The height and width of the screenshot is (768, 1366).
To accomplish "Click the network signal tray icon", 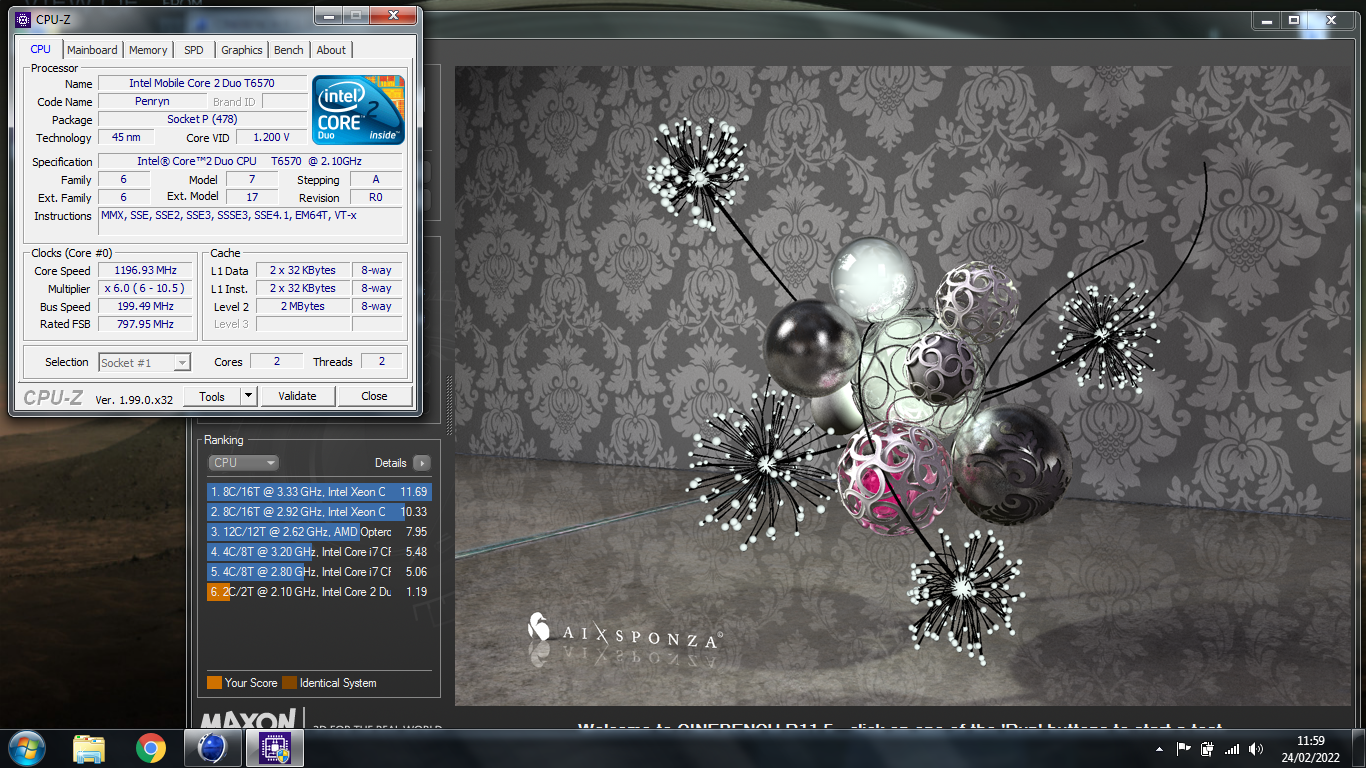I will coord(1232,749).
